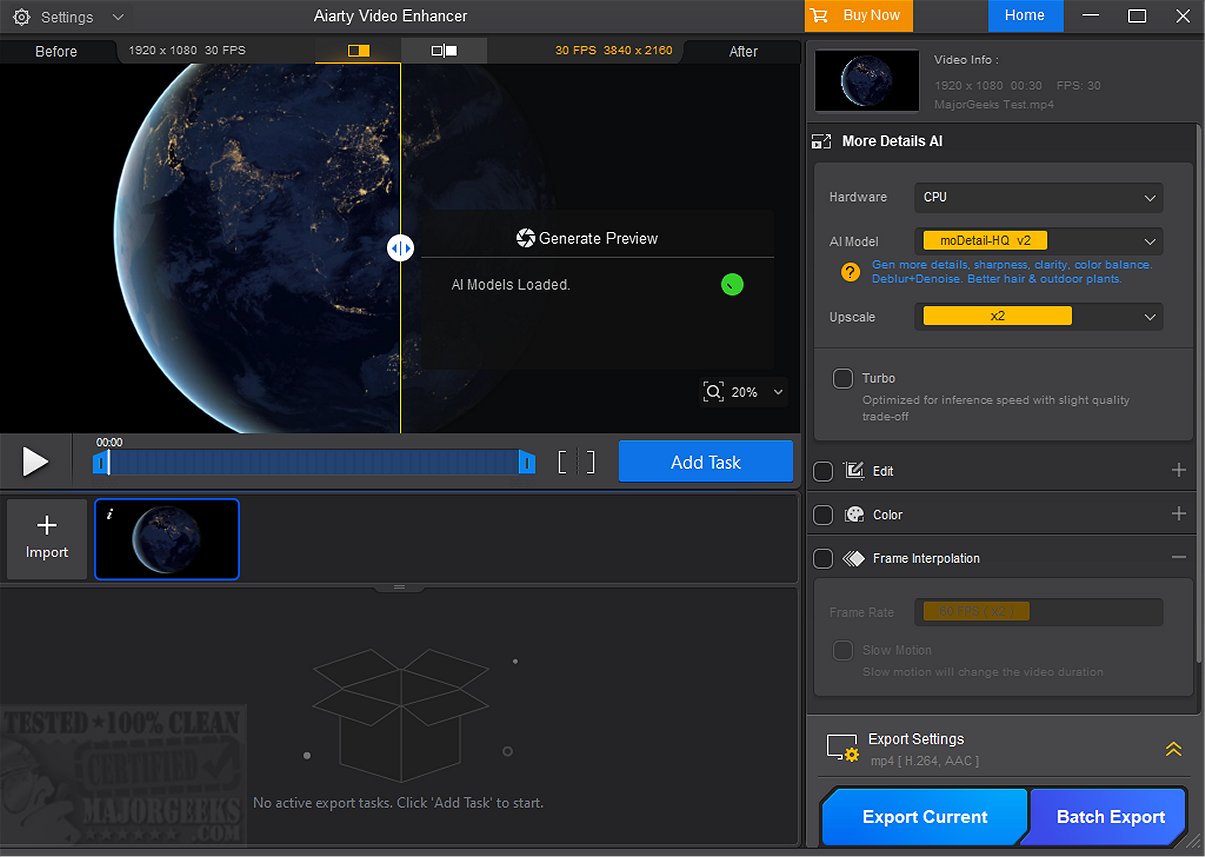The image size is (1205, 857).
Task: Collapse Export Settings with double chevron
Action: 1173,749
